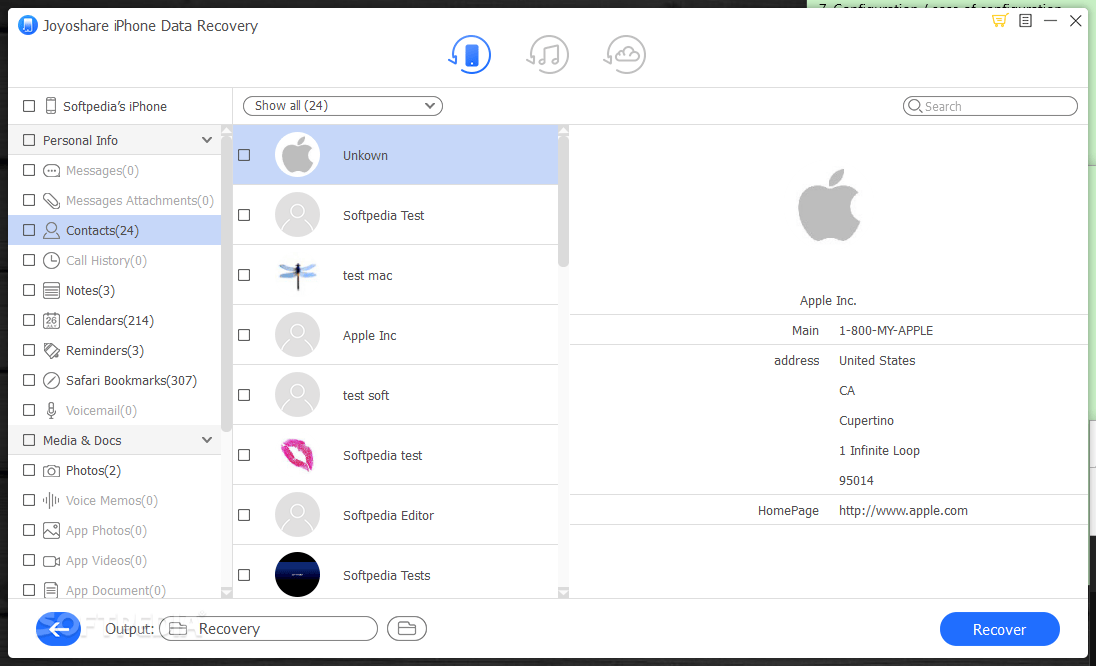1096x666 pixels.
Task: Click the dark thumbnail of Softpedia Tests
Action: [297, 574]
